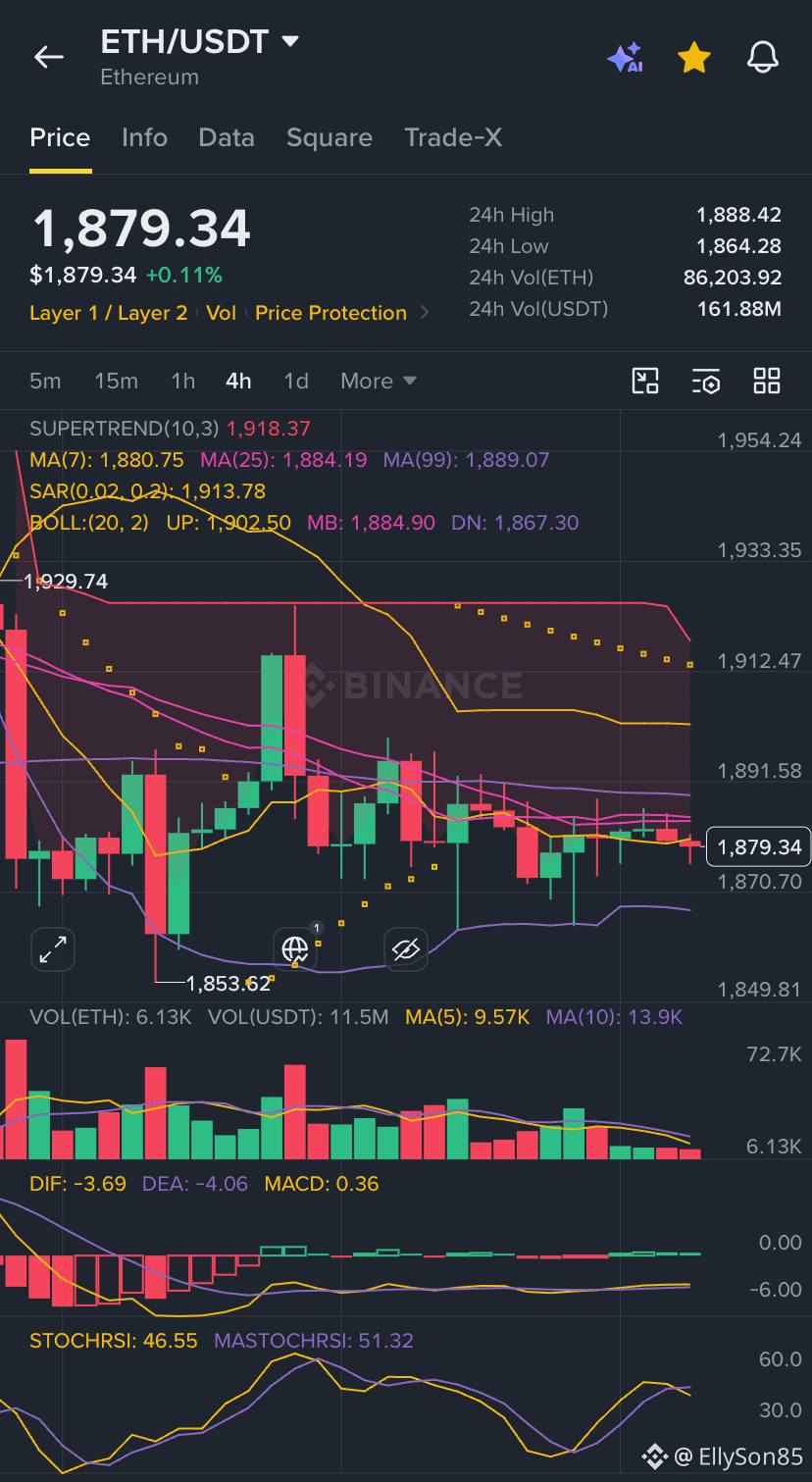This screenshot has width=812, height=1482.
Task: Open the four-square grid layout icon
Action: coord(767,381)
